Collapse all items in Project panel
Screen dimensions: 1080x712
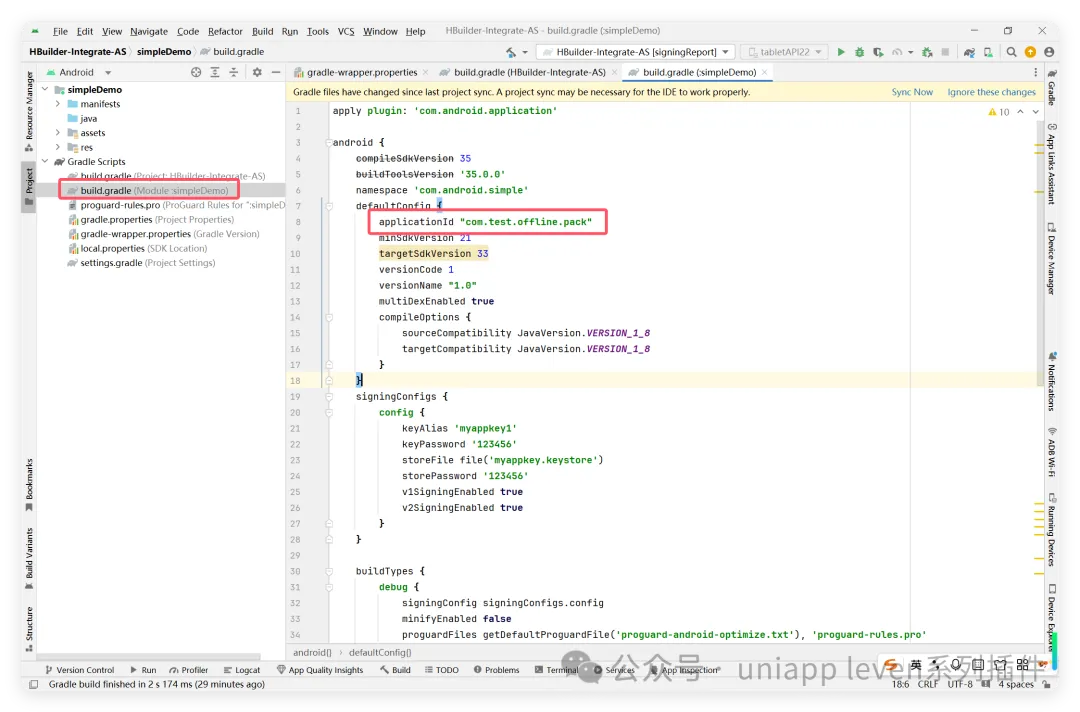pos(233,72)
